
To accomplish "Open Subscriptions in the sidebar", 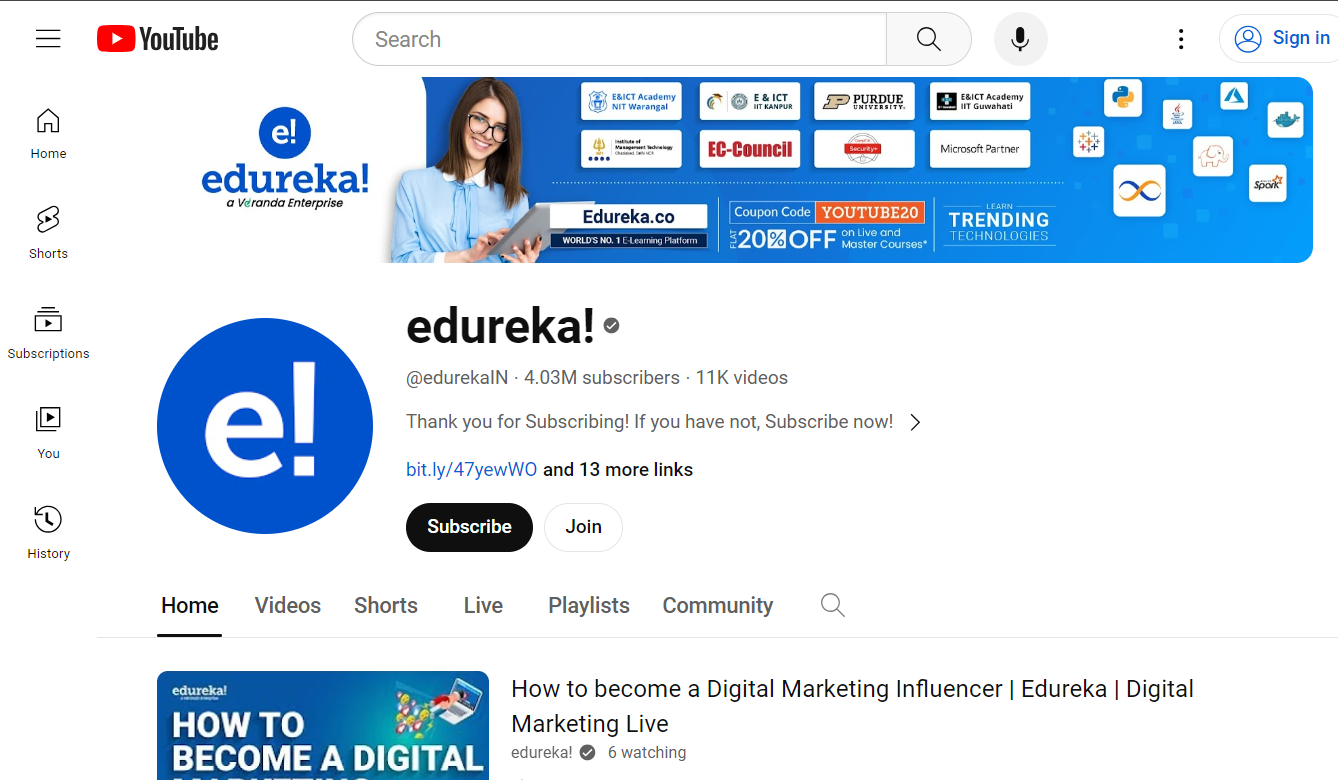I will pos(48,333).
